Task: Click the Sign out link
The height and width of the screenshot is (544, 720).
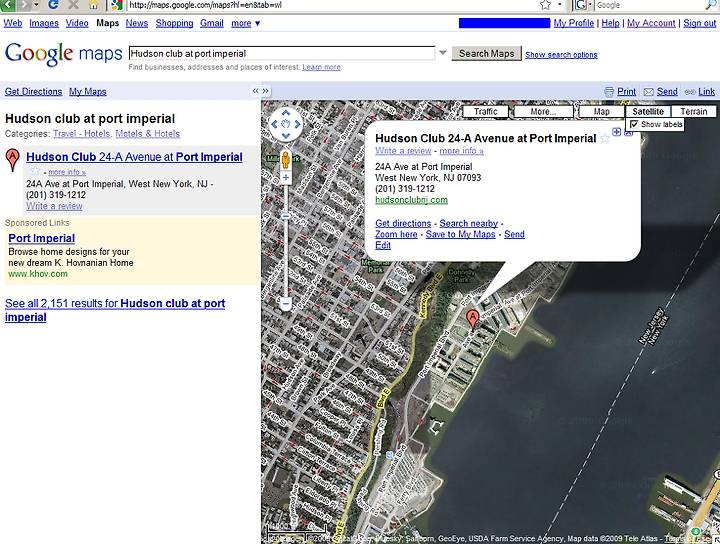Action: click(x=700, y=23)
